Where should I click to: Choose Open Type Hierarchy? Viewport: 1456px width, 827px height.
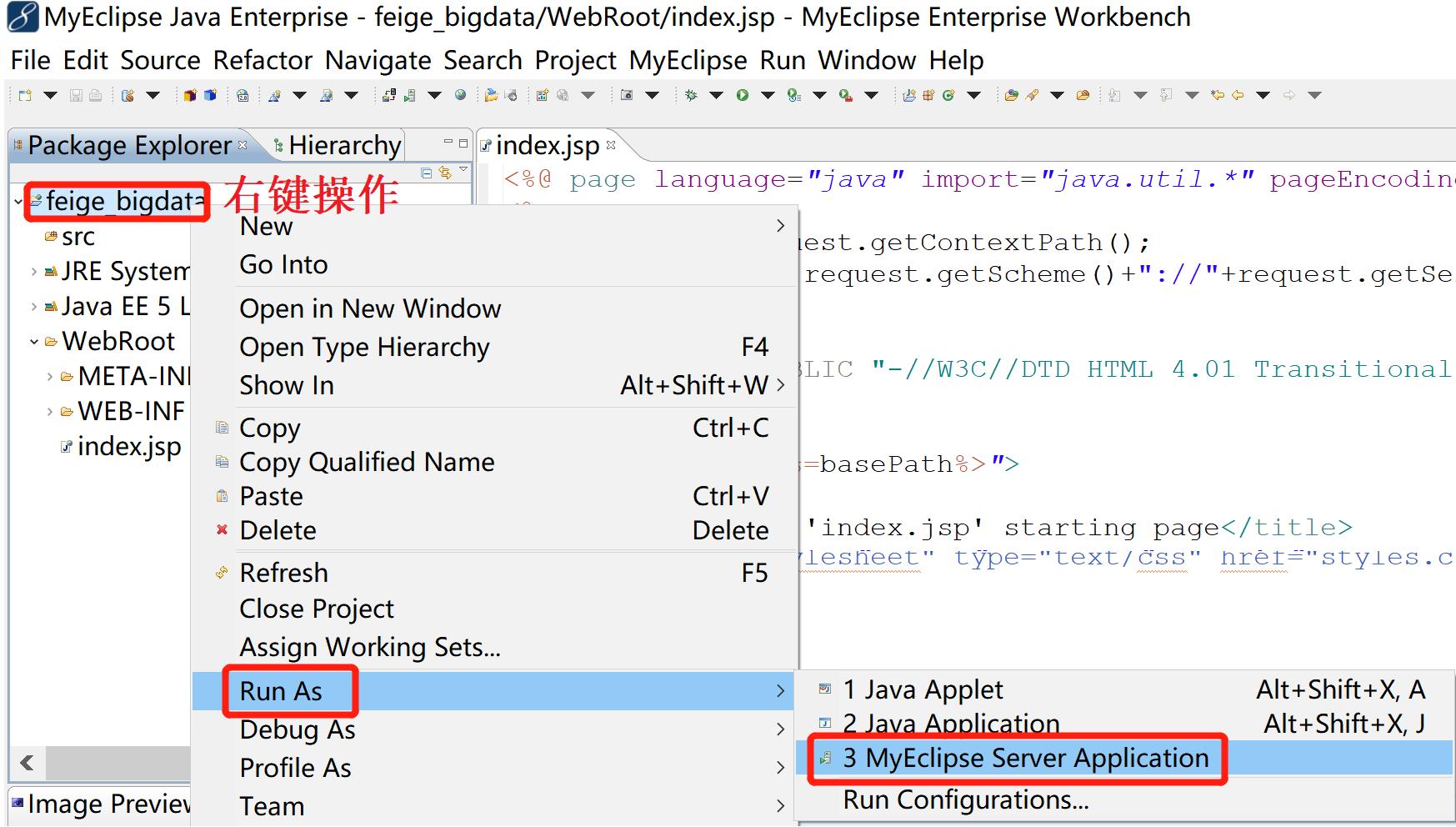coord(495,347)
